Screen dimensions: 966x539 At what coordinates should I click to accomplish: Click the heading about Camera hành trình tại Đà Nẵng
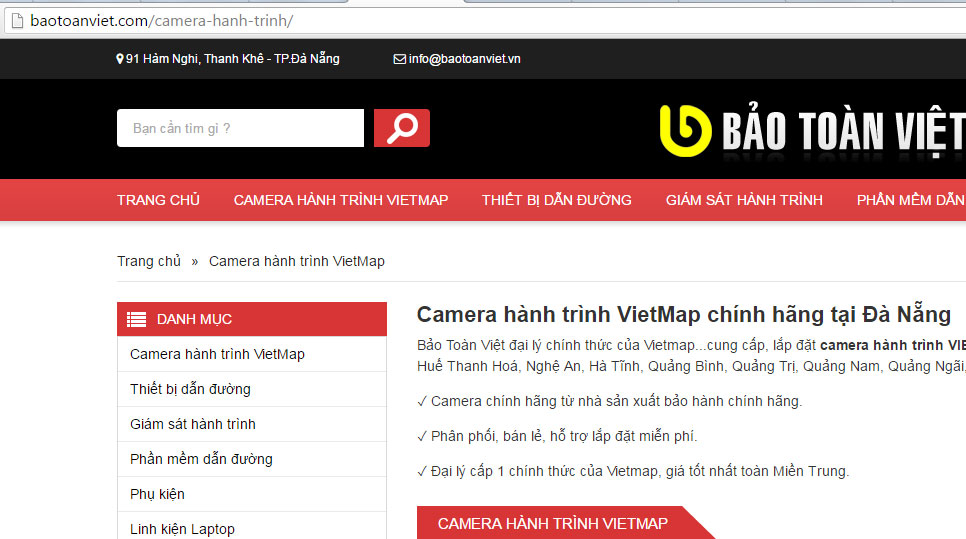pos(684,315)
